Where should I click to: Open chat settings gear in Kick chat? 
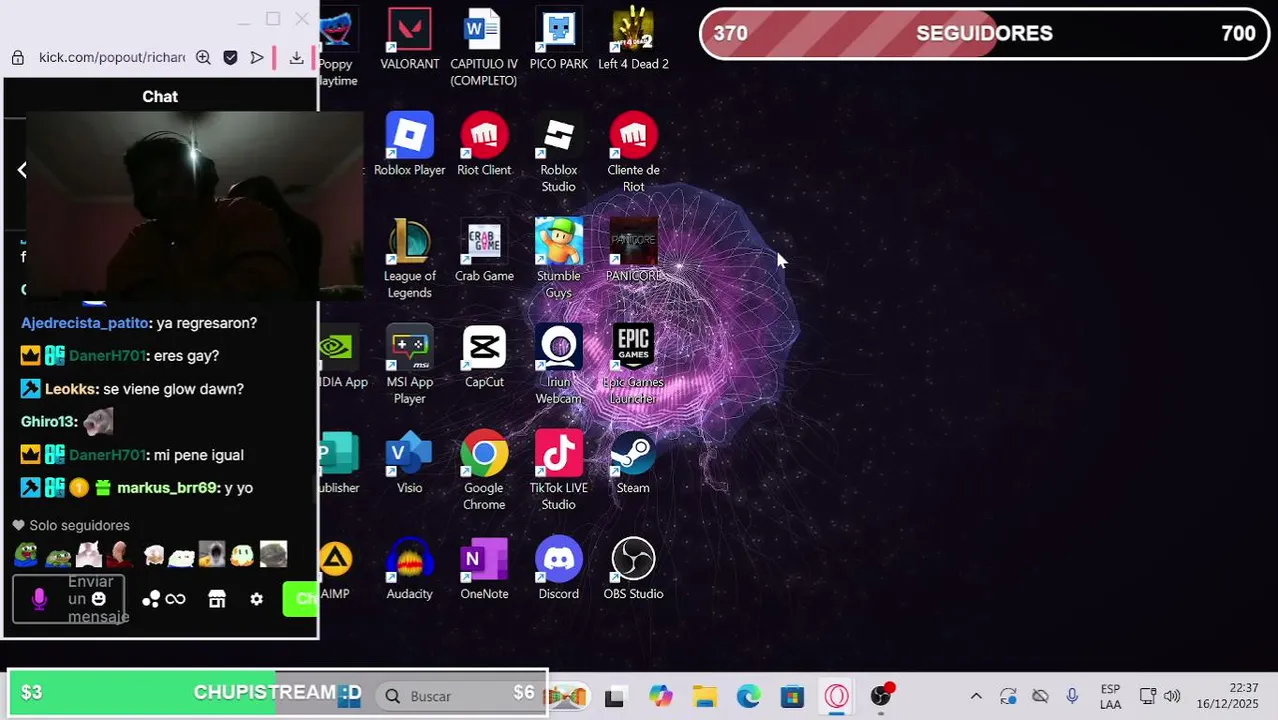click(257, 599)
